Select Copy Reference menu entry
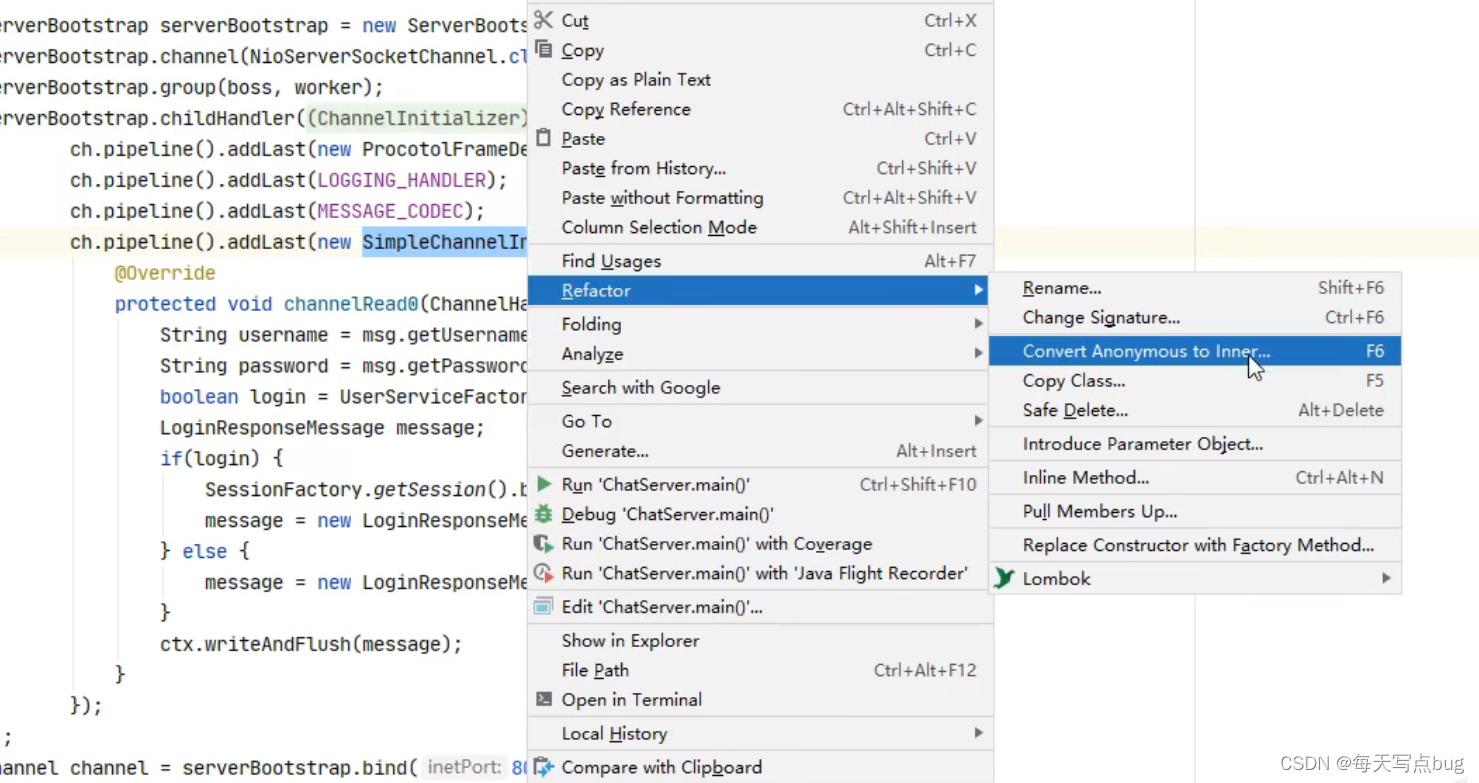The height and width of the screenshot is (783, 1479). [x=760, y=109]
